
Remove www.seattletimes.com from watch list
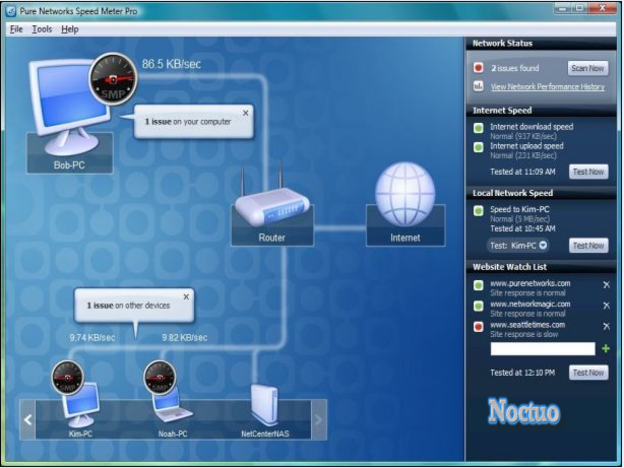coord(606,326)
